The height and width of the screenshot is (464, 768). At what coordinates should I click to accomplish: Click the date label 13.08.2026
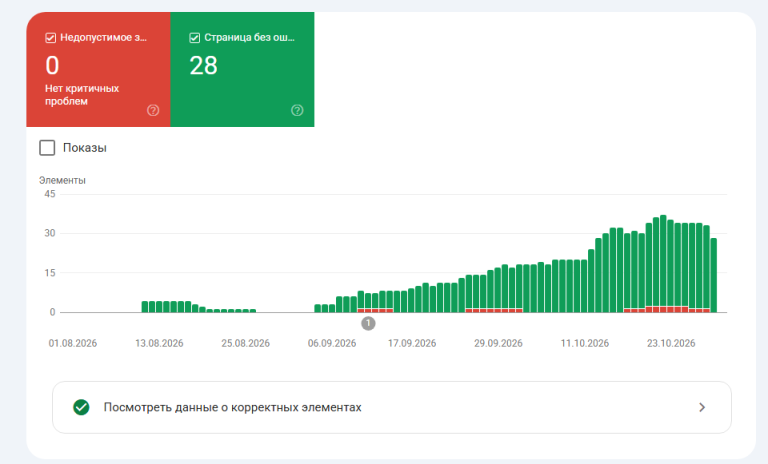159,343
